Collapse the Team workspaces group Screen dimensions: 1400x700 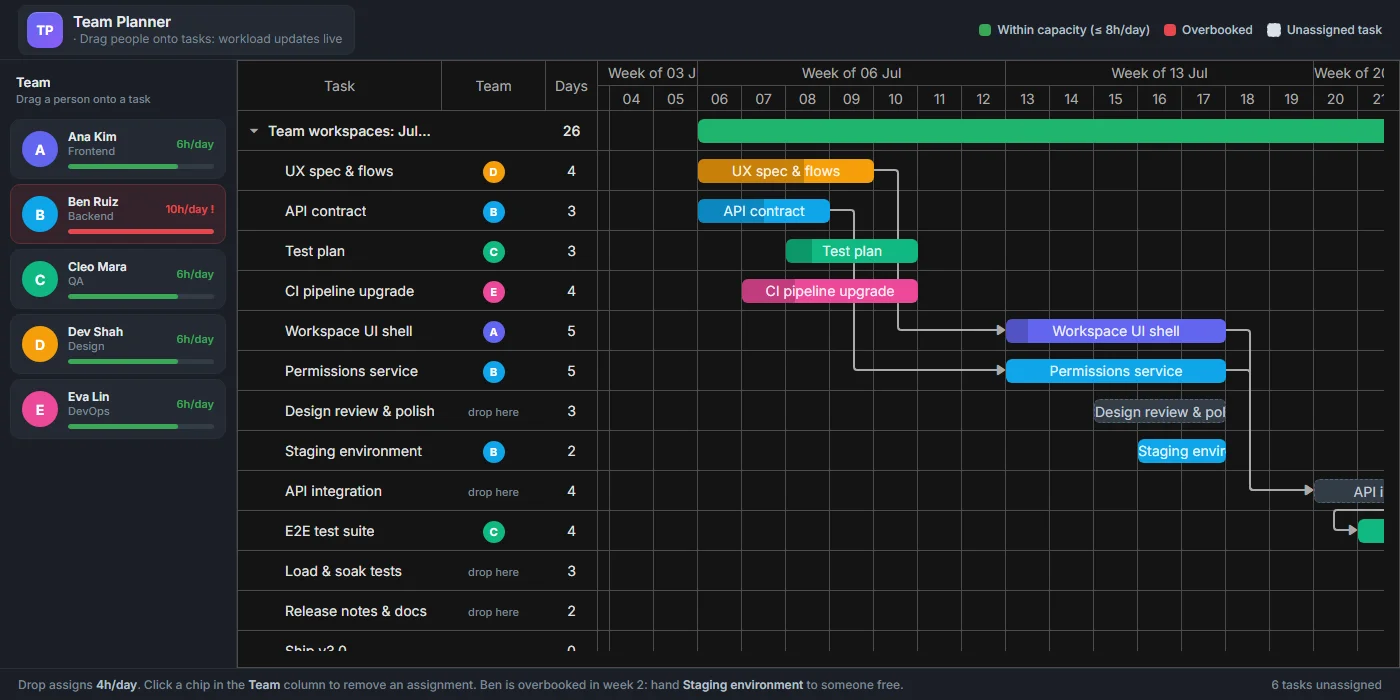(x=254, y=131)
